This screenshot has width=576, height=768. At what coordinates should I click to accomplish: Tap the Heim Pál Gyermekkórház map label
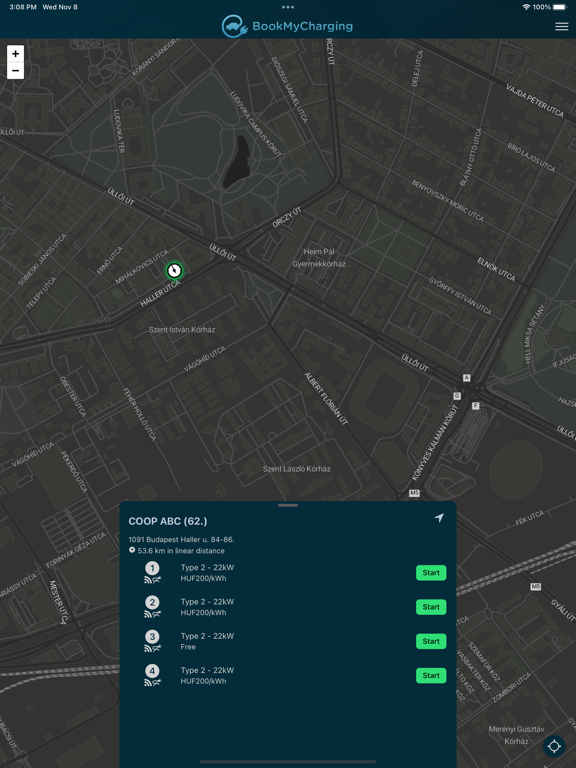coord(319,258)
